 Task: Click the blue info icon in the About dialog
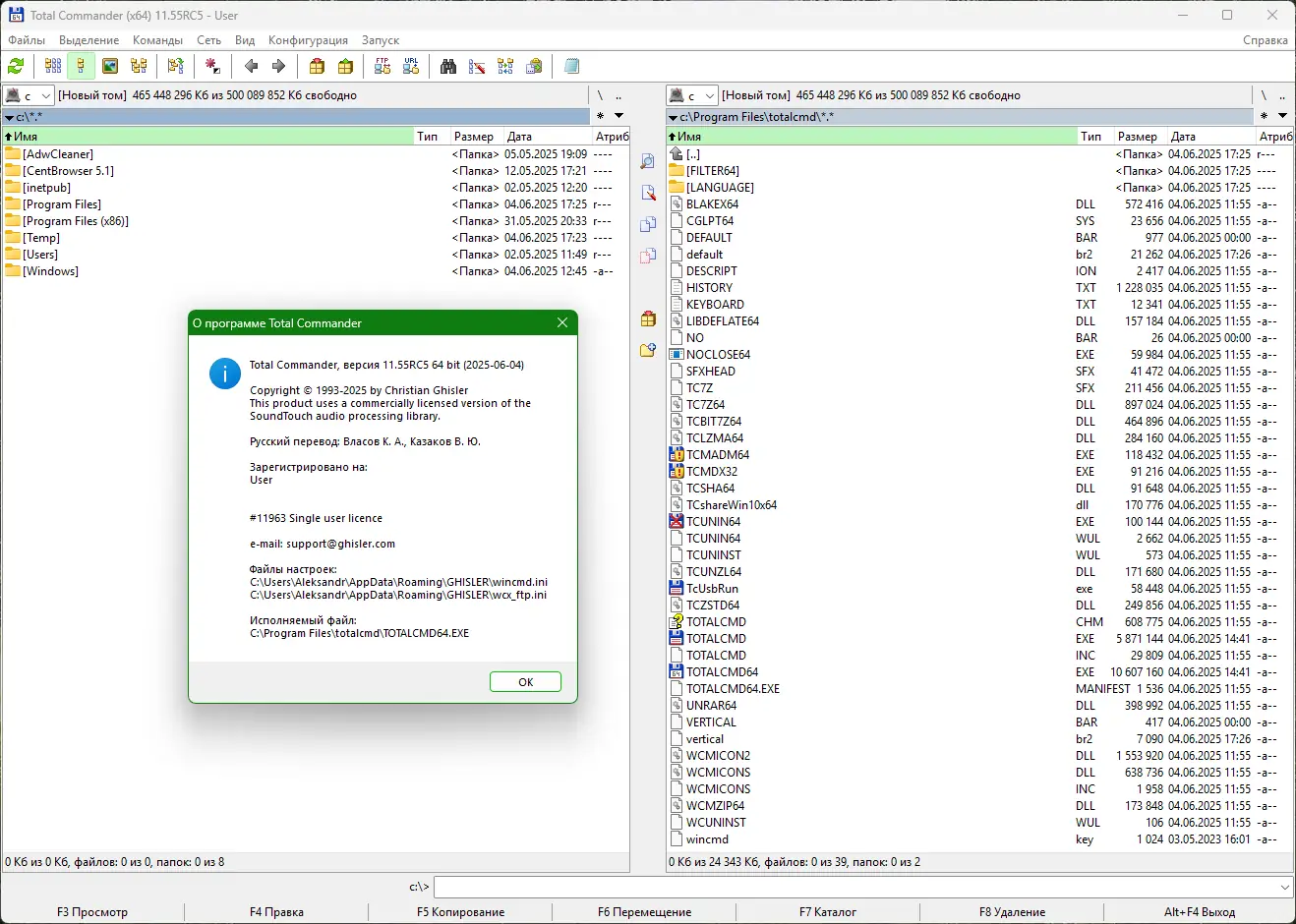tap(225, 374)
